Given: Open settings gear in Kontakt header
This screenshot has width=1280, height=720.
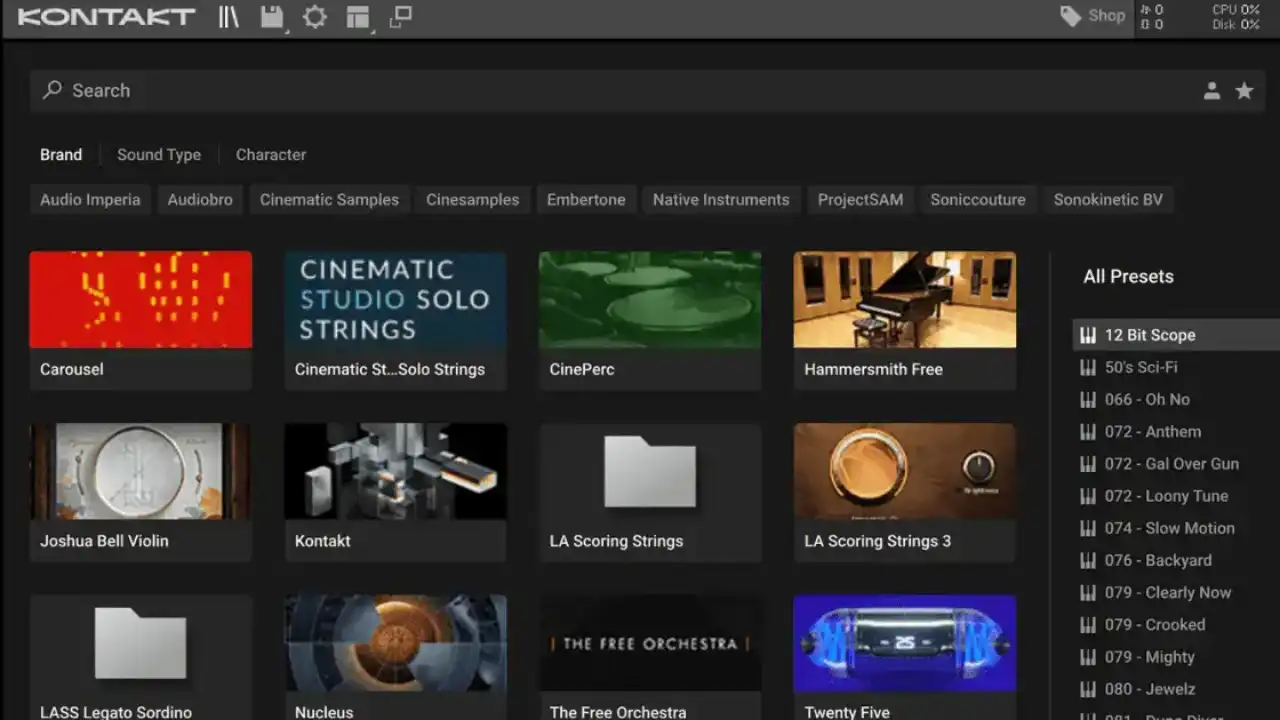Looking at the screenshot, I should 314,17.
